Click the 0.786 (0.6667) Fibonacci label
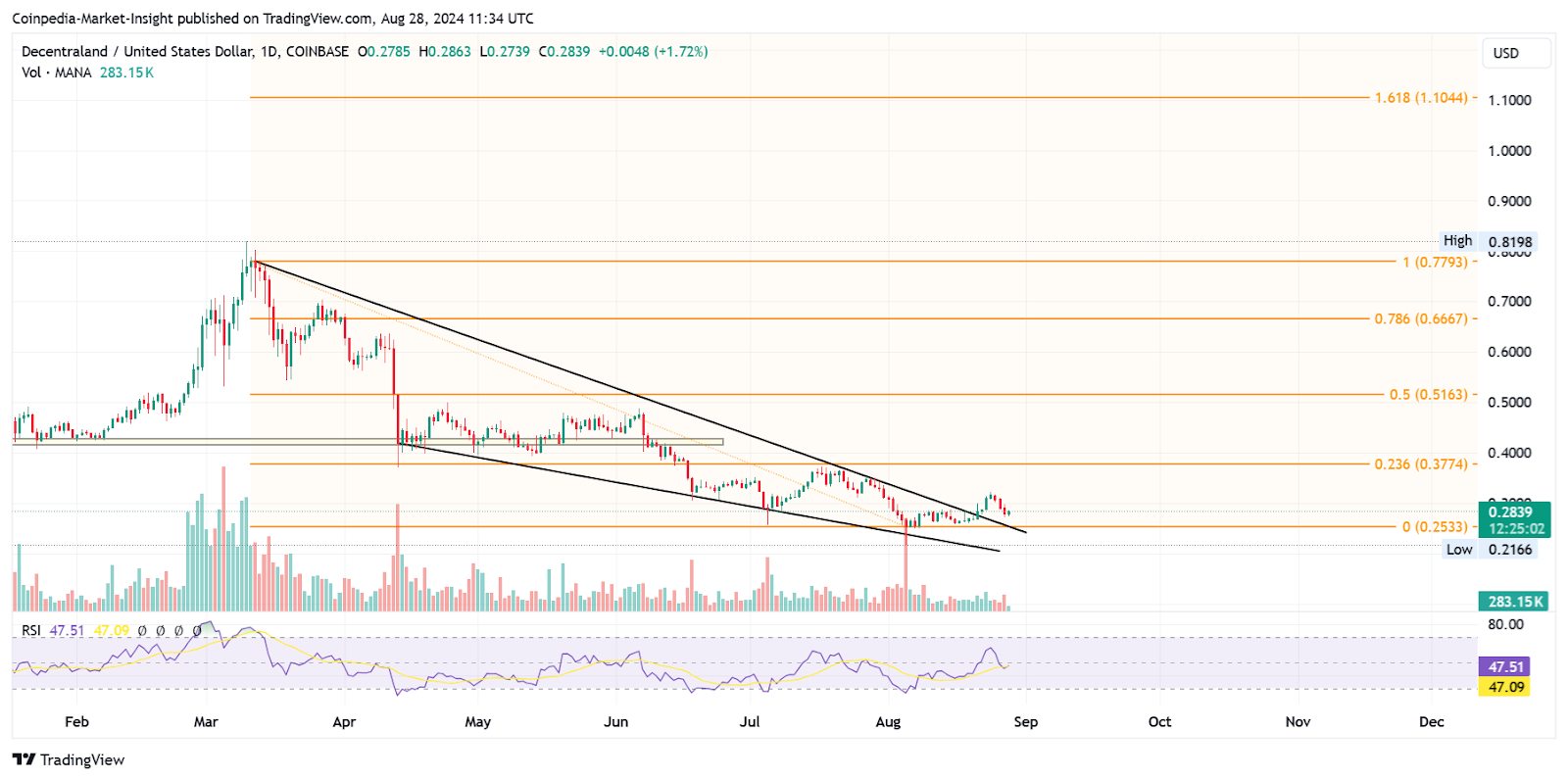 pos(1421,319)
